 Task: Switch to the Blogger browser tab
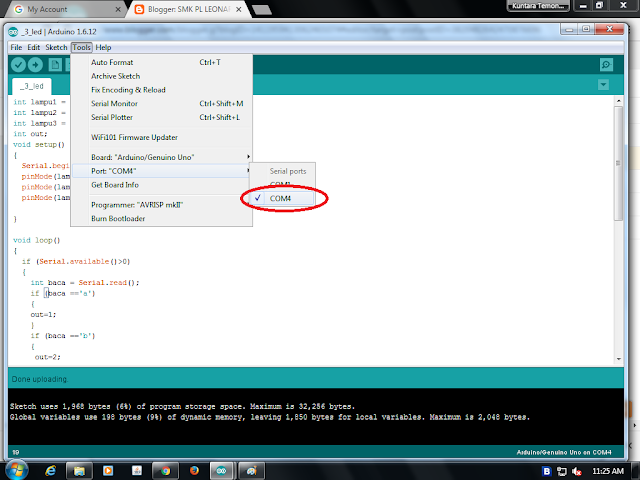click(x=190, y=9)
